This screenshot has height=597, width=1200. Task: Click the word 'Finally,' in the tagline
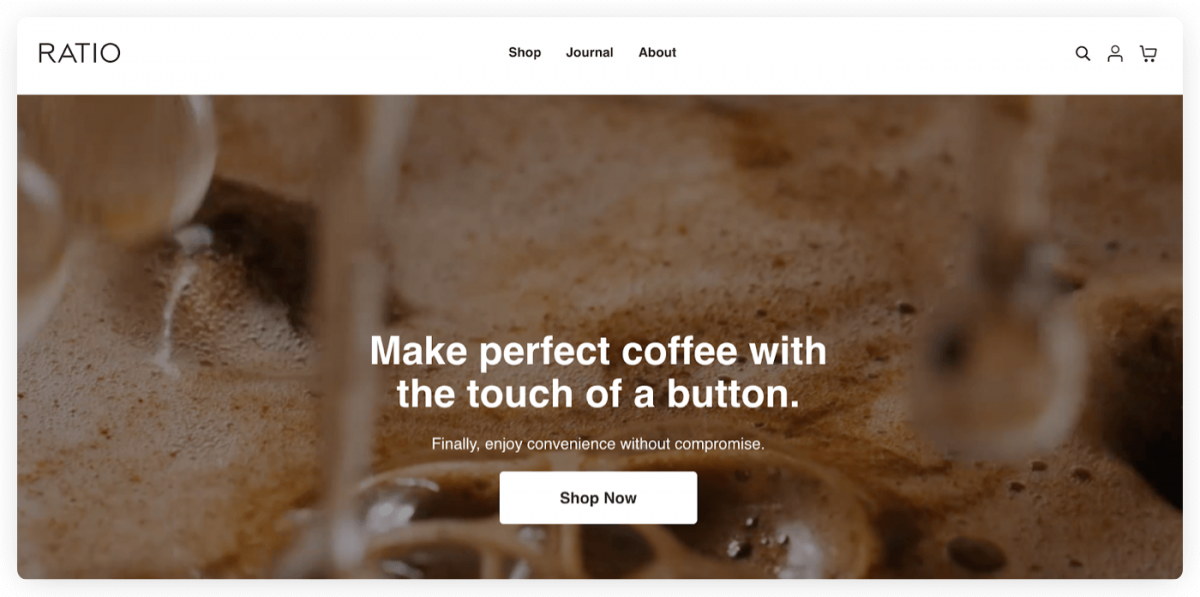(x=456, y=444)
